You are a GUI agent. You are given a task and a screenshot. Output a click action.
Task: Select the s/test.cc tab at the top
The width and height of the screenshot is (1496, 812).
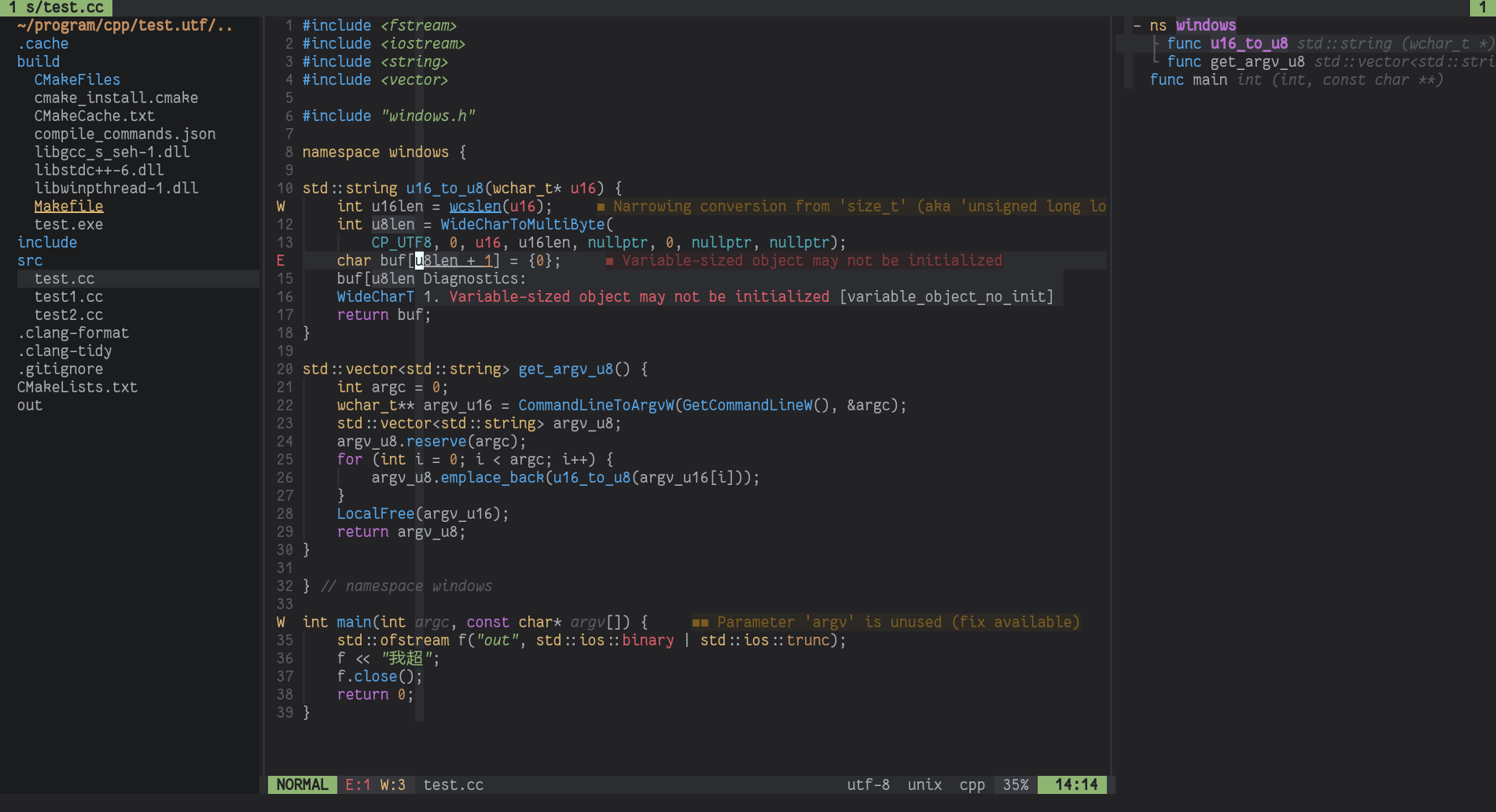pyautogui.click(x=55, y=8)
